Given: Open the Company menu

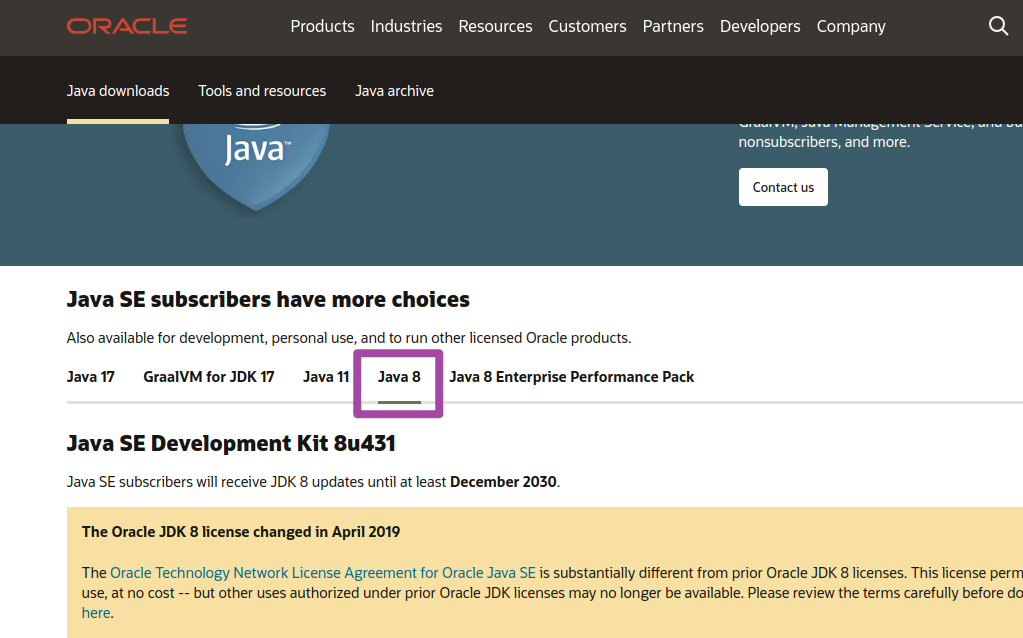Looking at the screenshot, I should pos(851,26).
